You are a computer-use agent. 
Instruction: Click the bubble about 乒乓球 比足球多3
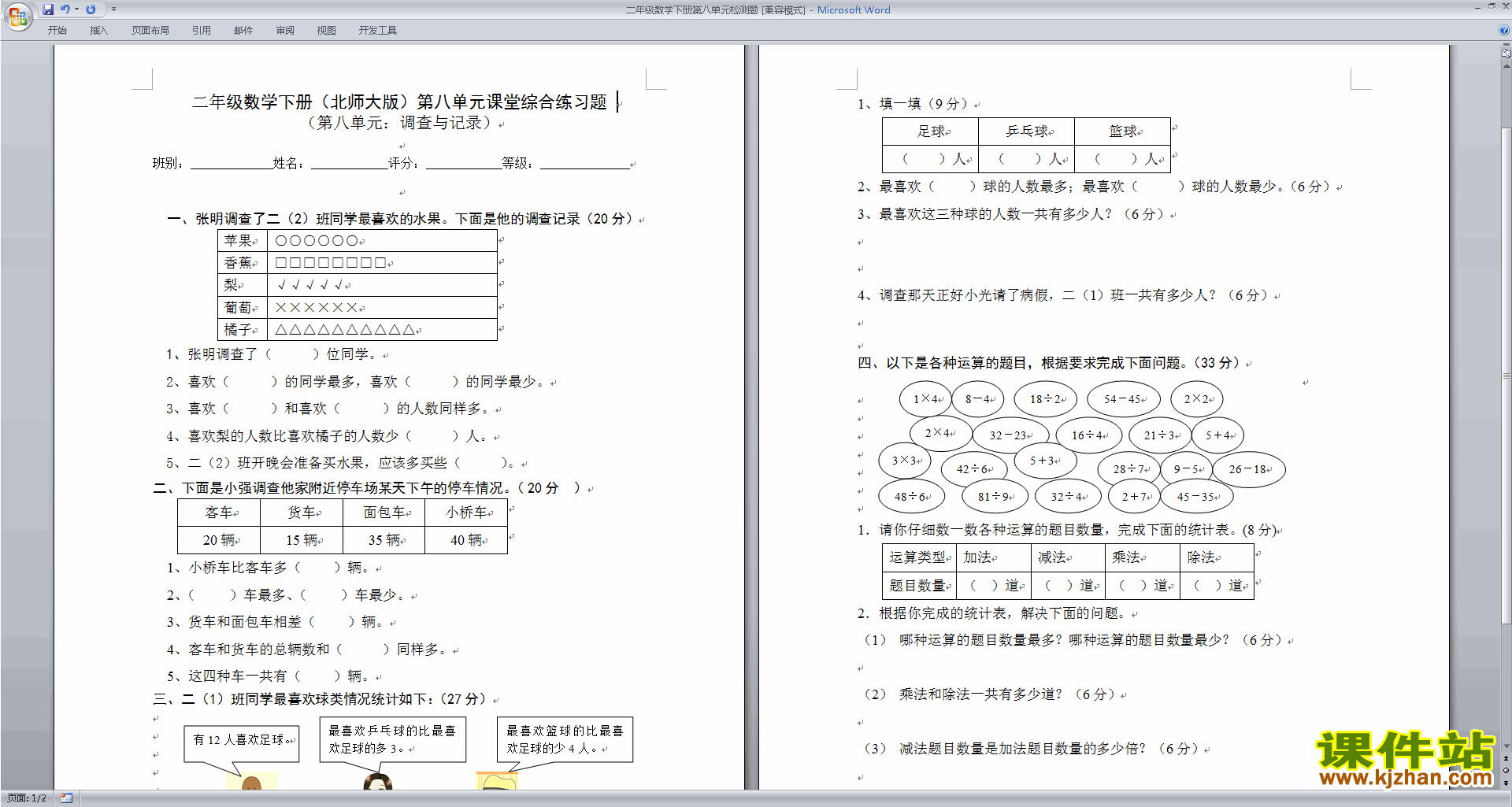[x=392, y=739]
